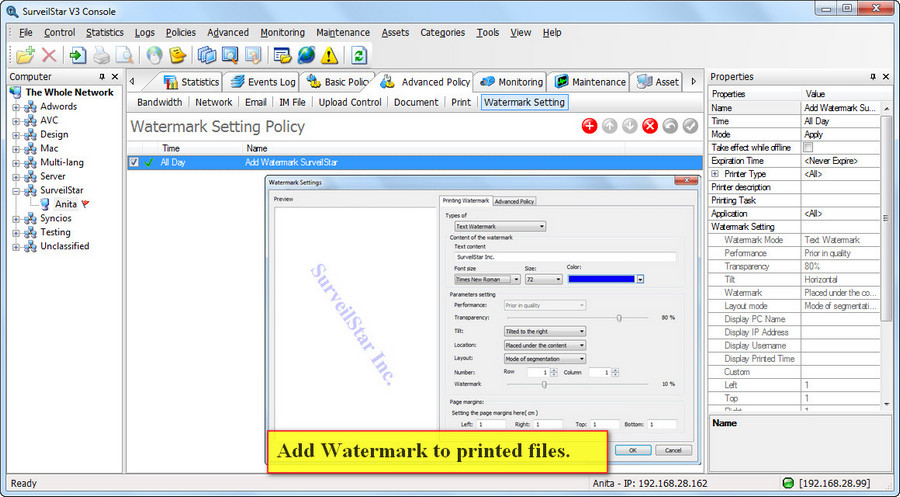Close the Properties panel

(x=886, y=76)
